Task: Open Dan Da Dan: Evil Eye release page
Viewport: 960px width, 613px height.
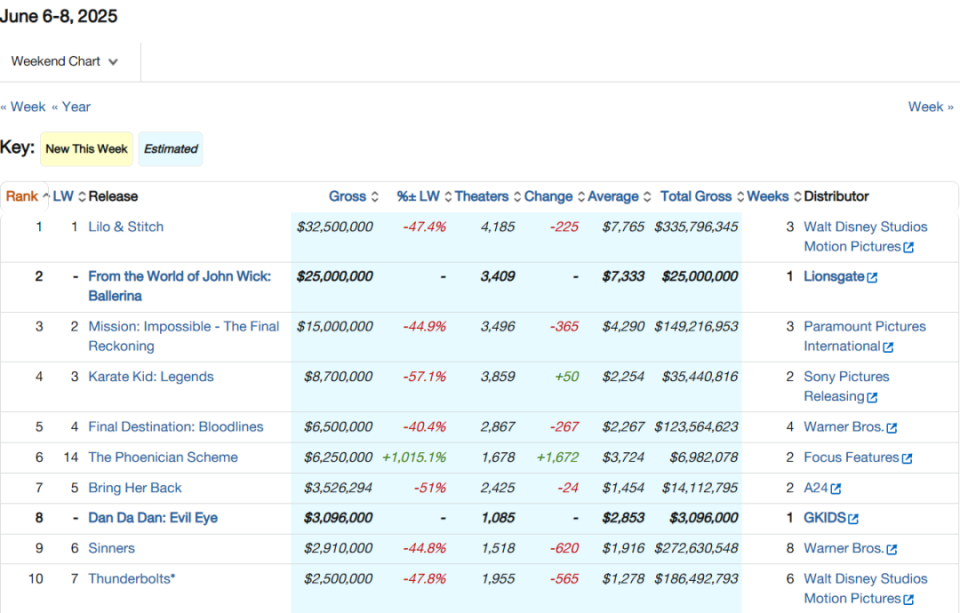Action: [x=153, y=518]
